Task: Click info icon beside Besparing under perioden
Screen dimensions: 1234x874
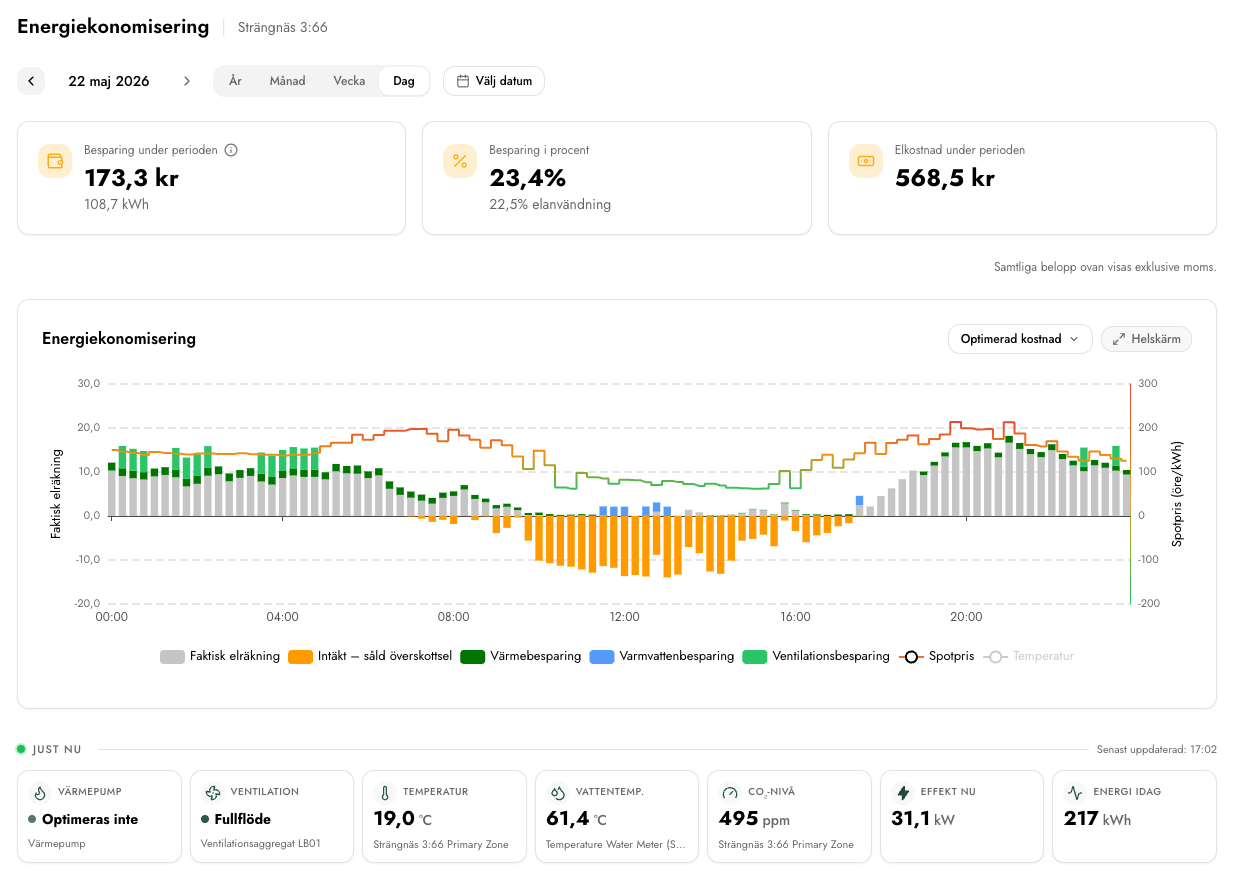Action: coord(231,150)
